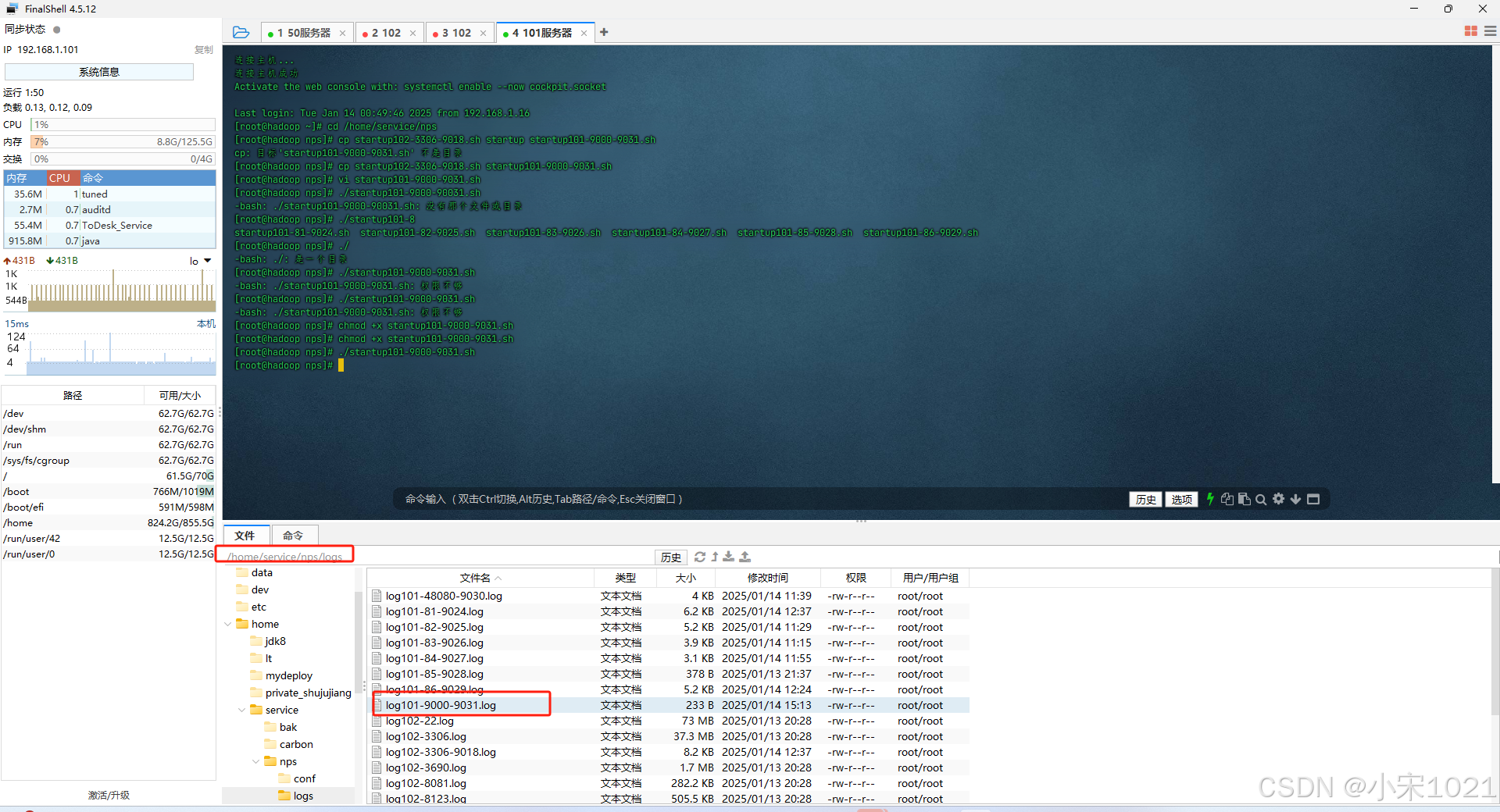Close the 3 102 tab
Viewport: 1500px width, 812px height.
tap(483, 33)
